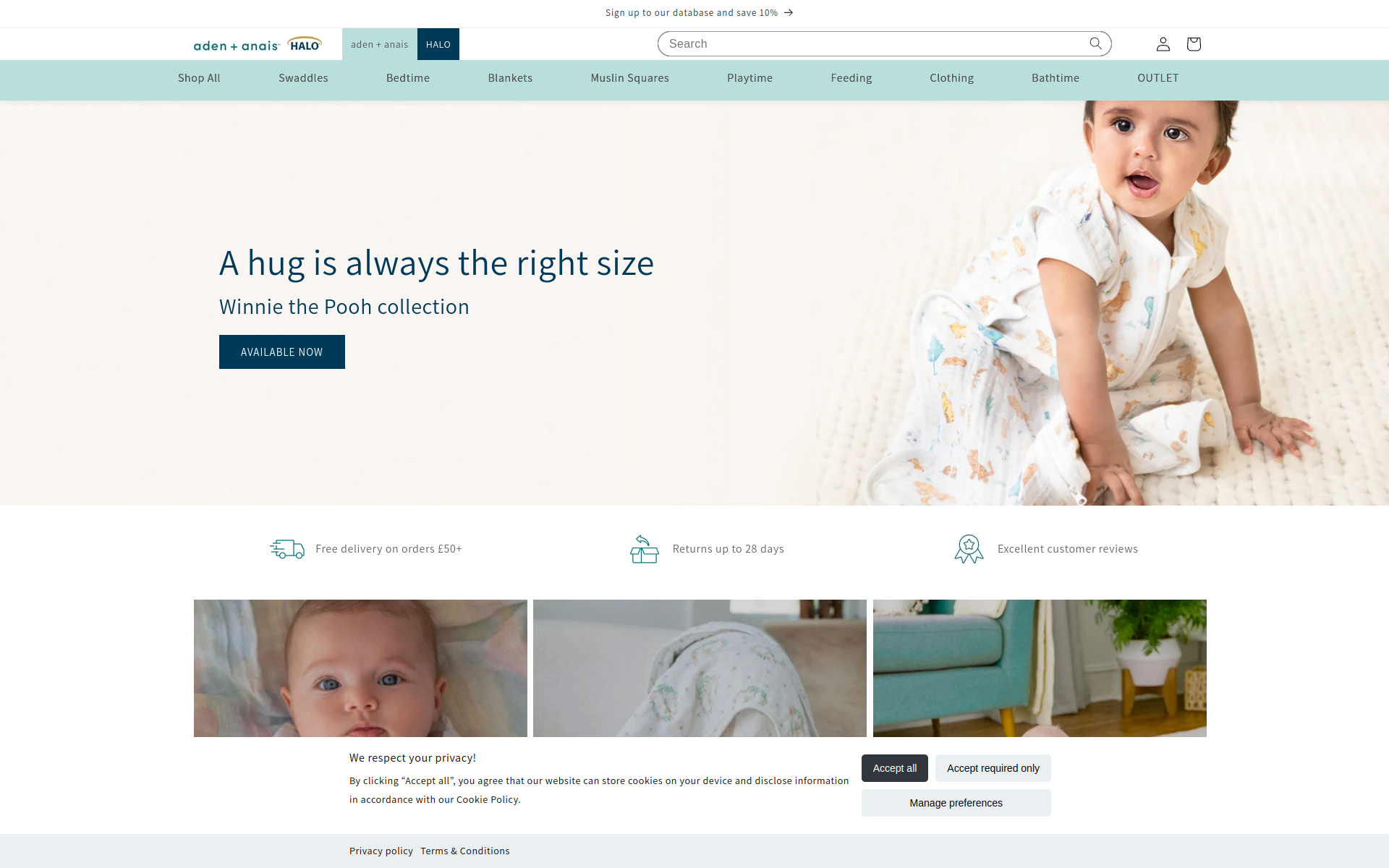Open the account login icon

[1163, 44]
